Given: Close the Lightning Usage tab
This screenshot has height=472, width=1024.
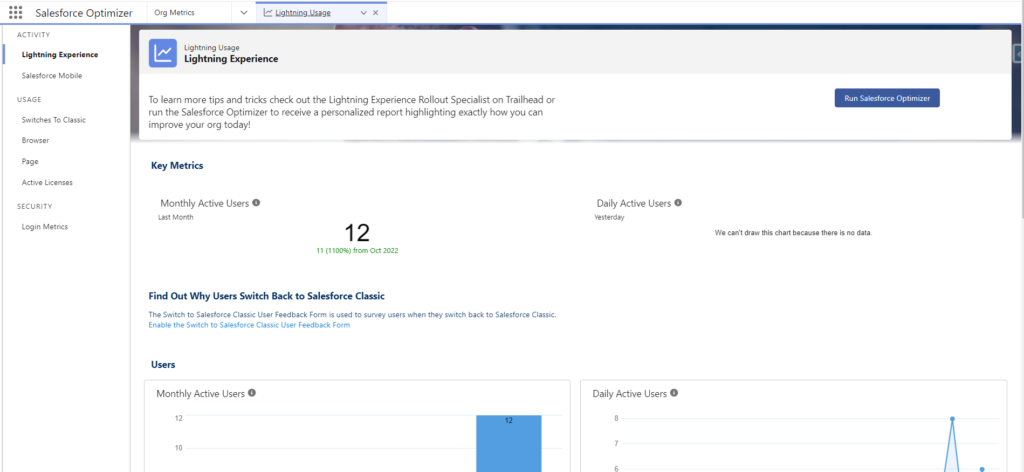Looking at the screenshot, I should coord(375,12).
